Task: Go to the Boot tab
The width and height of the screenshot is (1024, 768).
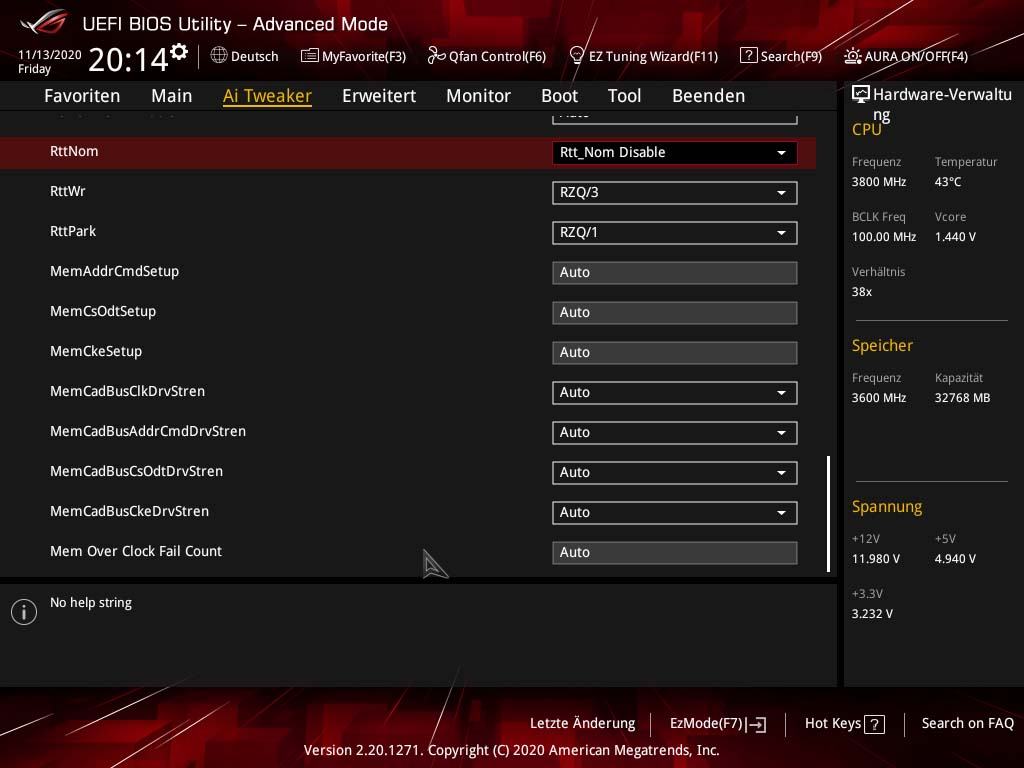Action: click(560, 96)
